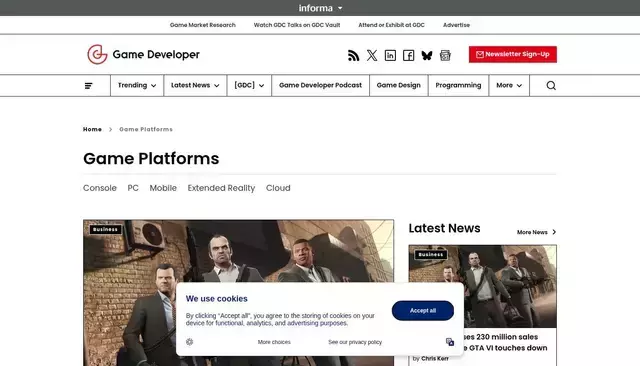The image size is (640, 366).
Task: Select the Console platform tab
Action: click(x=100, y=188)
